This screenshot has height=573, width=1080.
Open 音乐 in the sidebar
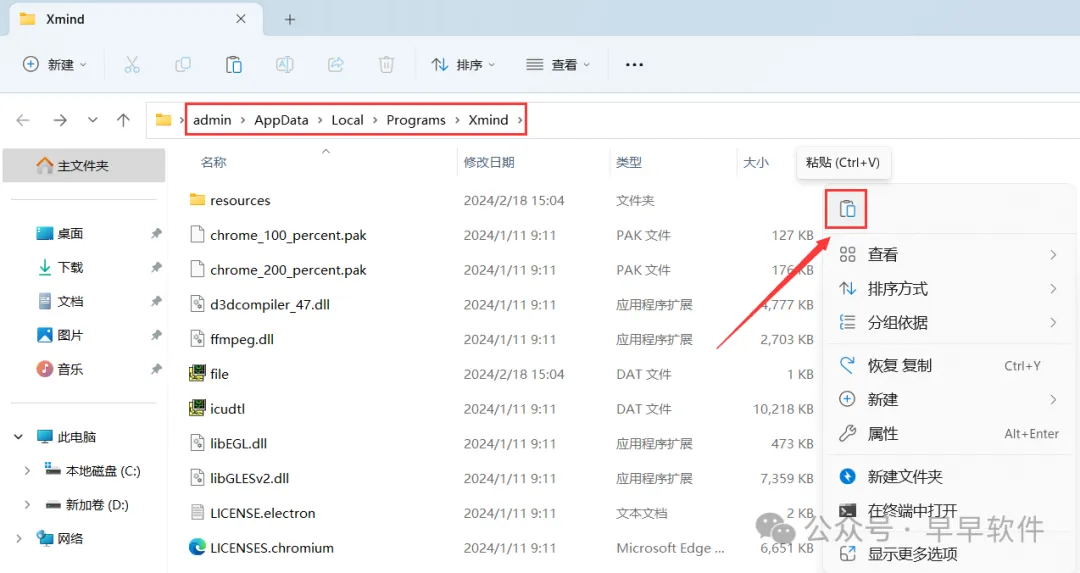tap(70, 369)
